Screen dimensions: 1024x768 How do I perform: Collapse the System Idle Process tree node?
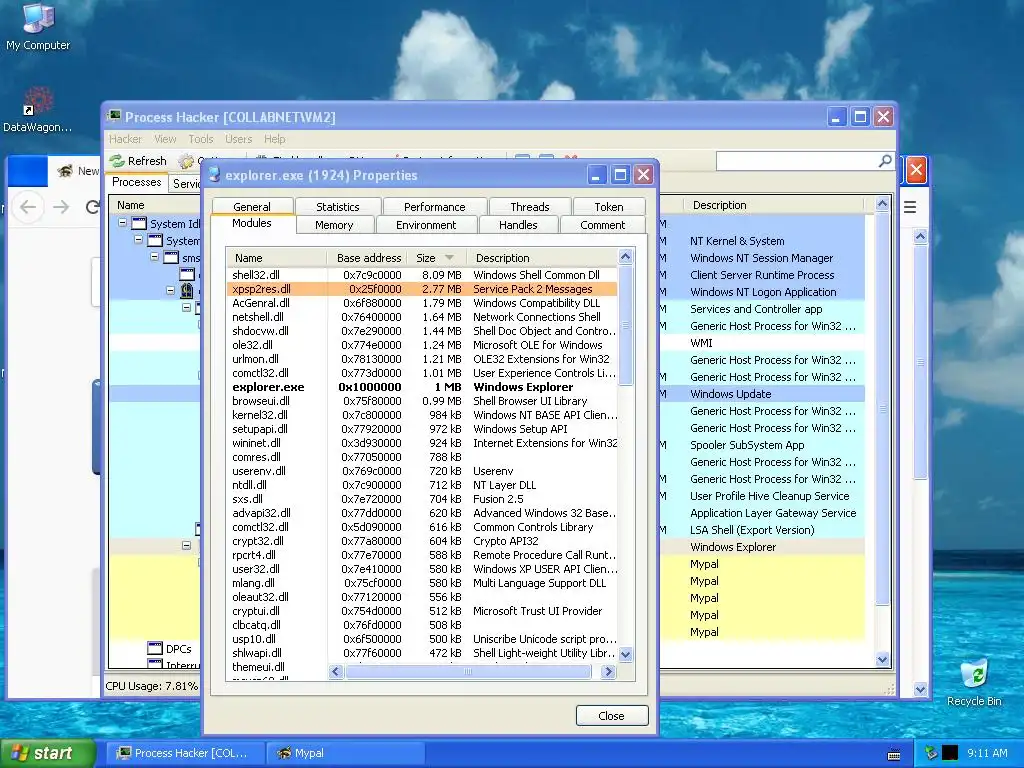[x=122, y=223]
